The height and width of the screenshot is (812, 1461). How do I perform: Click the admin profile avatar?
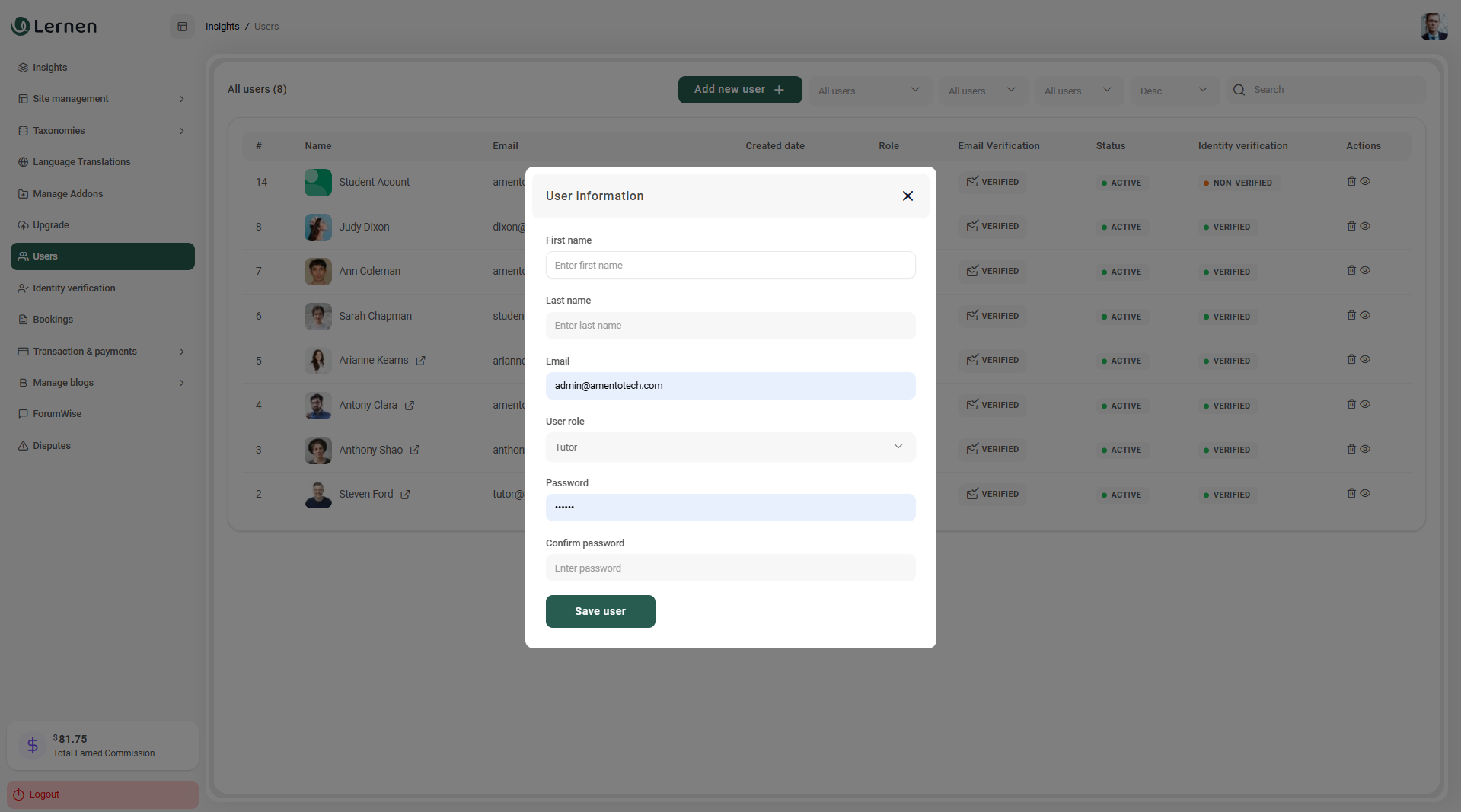pyautogui.click(x=1433, y=27)
